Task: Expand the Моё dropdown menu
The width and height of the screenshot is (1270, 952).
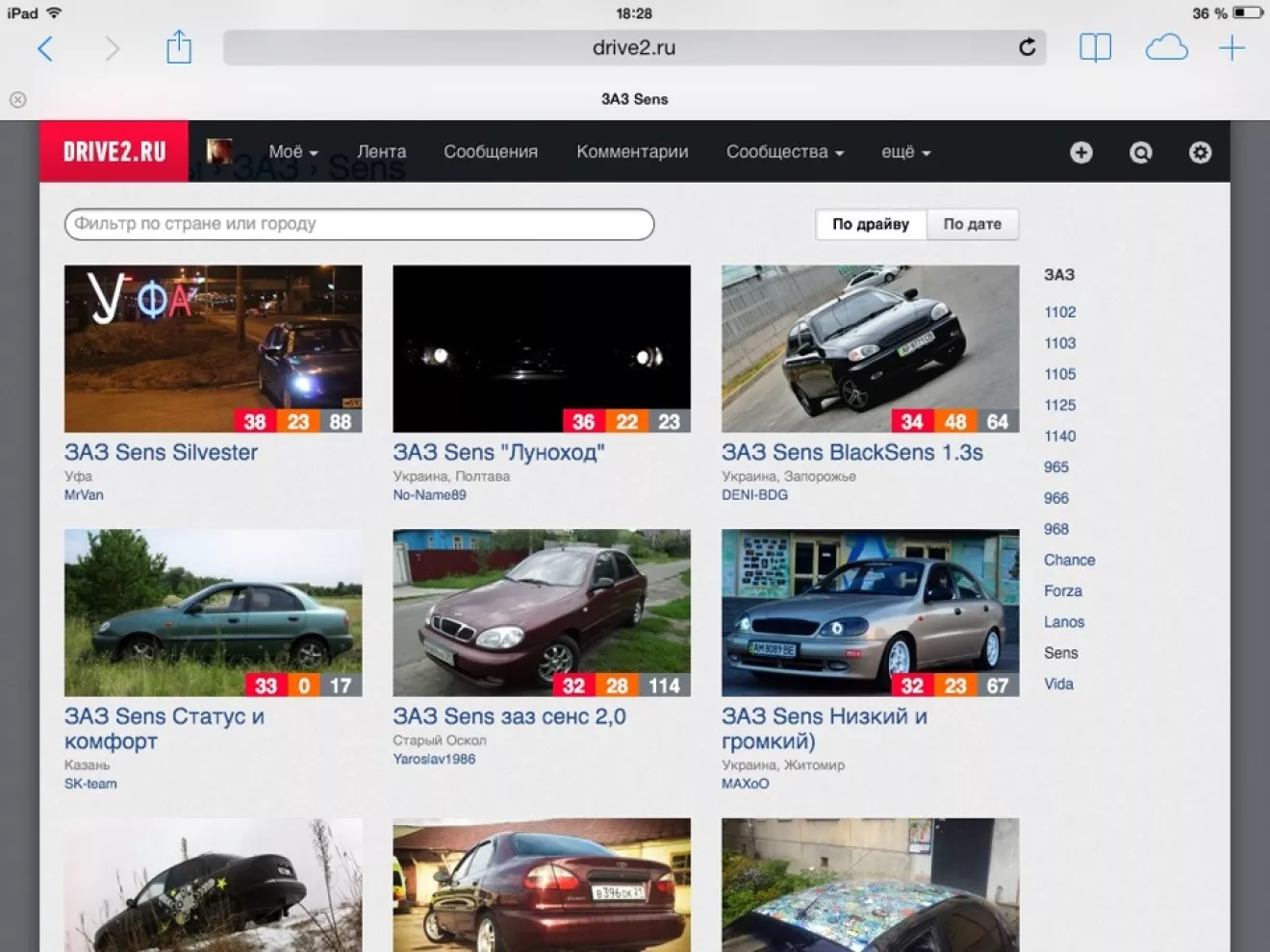Action: [x=293, y=152]
